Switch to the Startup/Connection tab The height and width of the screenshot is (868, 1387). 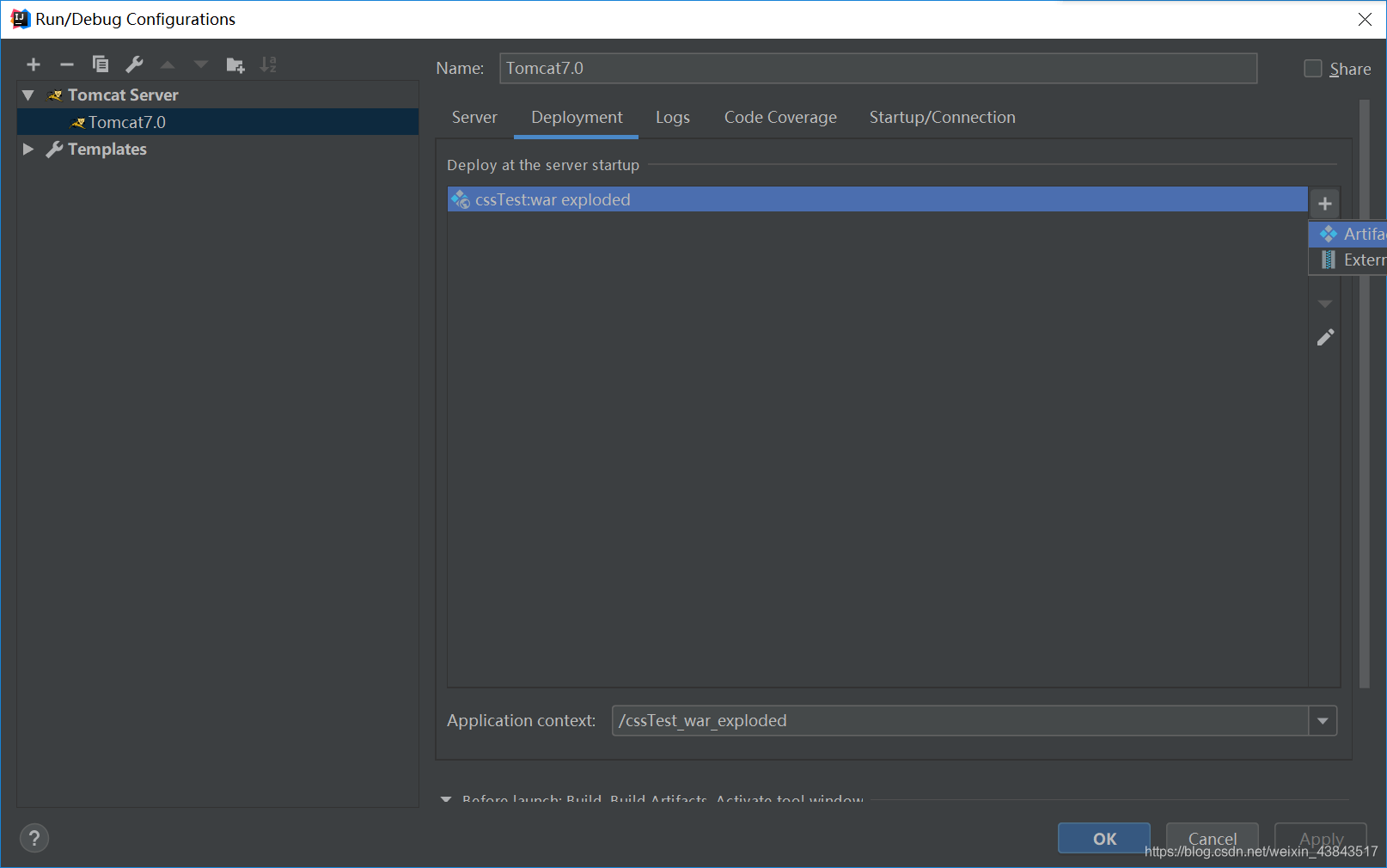tap(943, 118)
